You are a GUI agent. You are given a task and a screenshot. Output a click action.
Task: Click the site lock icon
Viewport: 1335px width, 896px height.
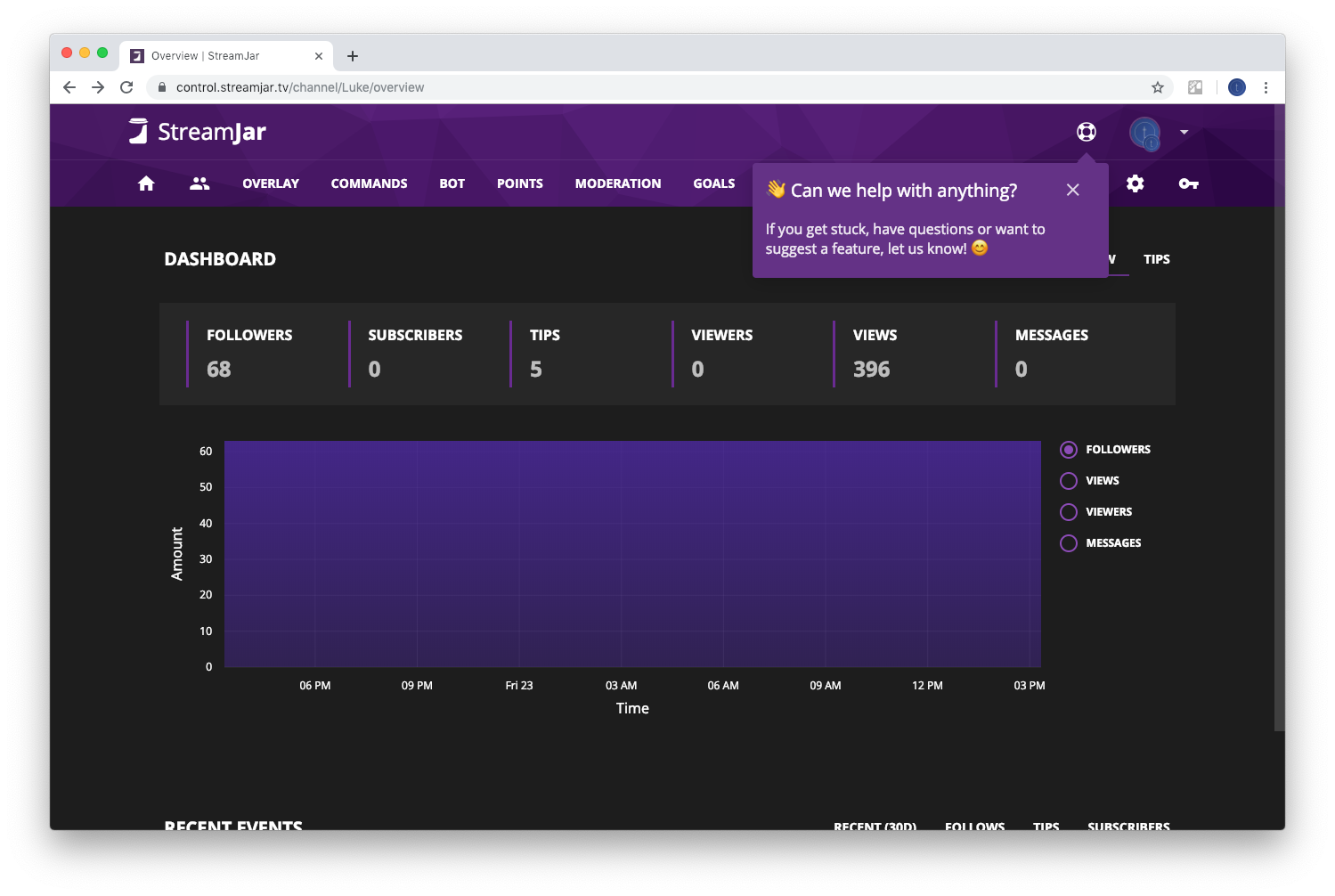[x=161, y=87]
